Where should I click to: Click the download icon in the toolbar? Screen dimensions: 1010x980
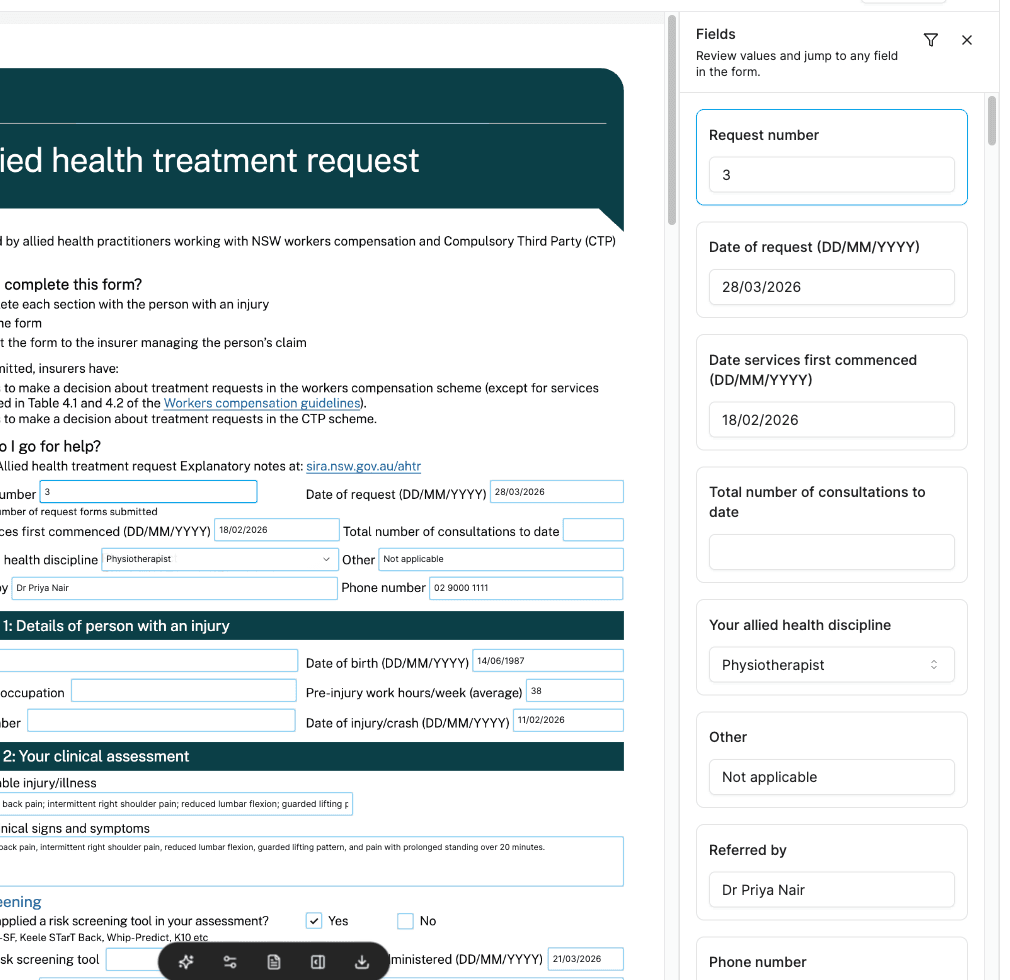362,962
